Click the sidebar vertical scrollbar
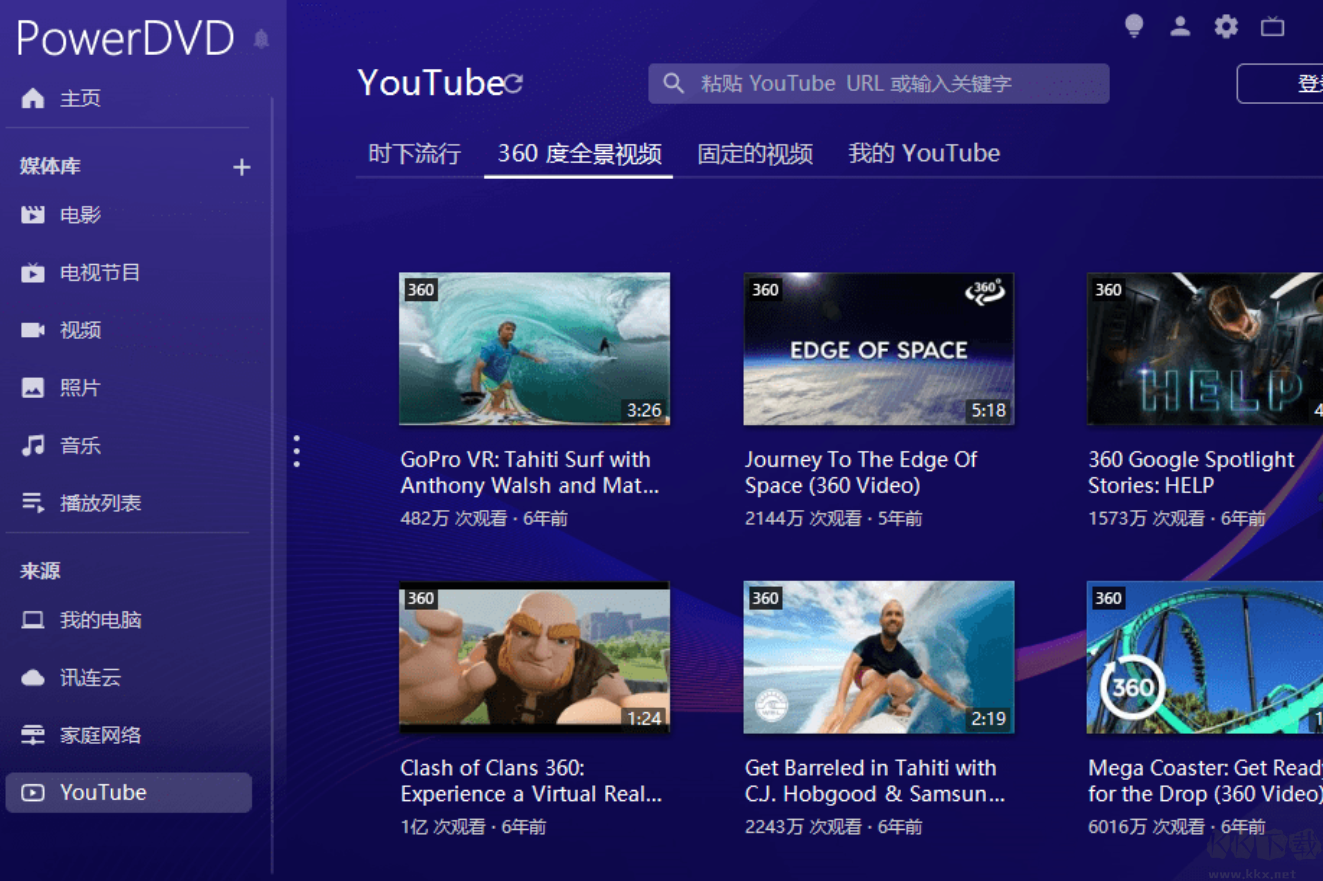This screenshot has width=1323, height=881. [272, 485]
